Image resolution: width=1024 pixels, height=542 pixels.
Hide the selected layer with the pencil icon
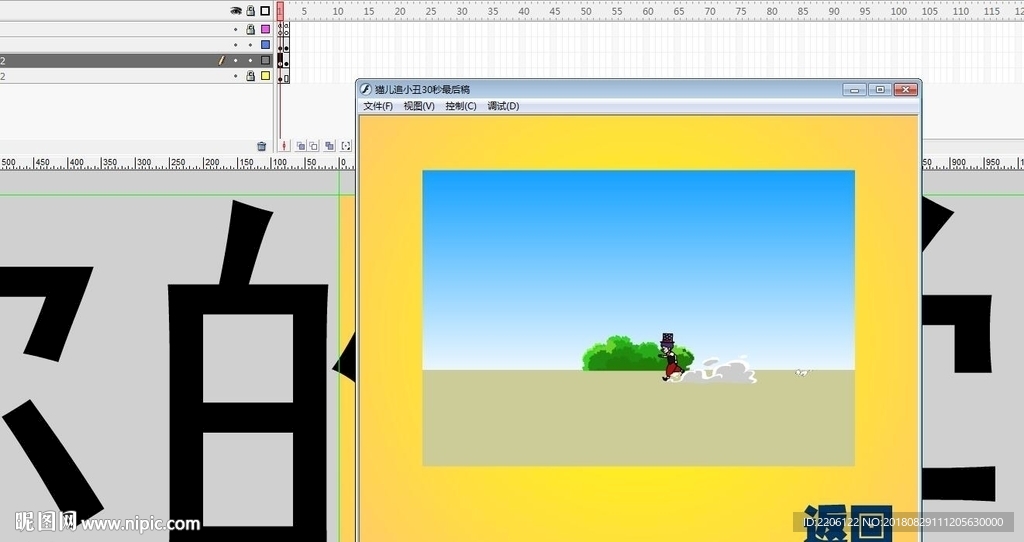click(x=236, y=61)
